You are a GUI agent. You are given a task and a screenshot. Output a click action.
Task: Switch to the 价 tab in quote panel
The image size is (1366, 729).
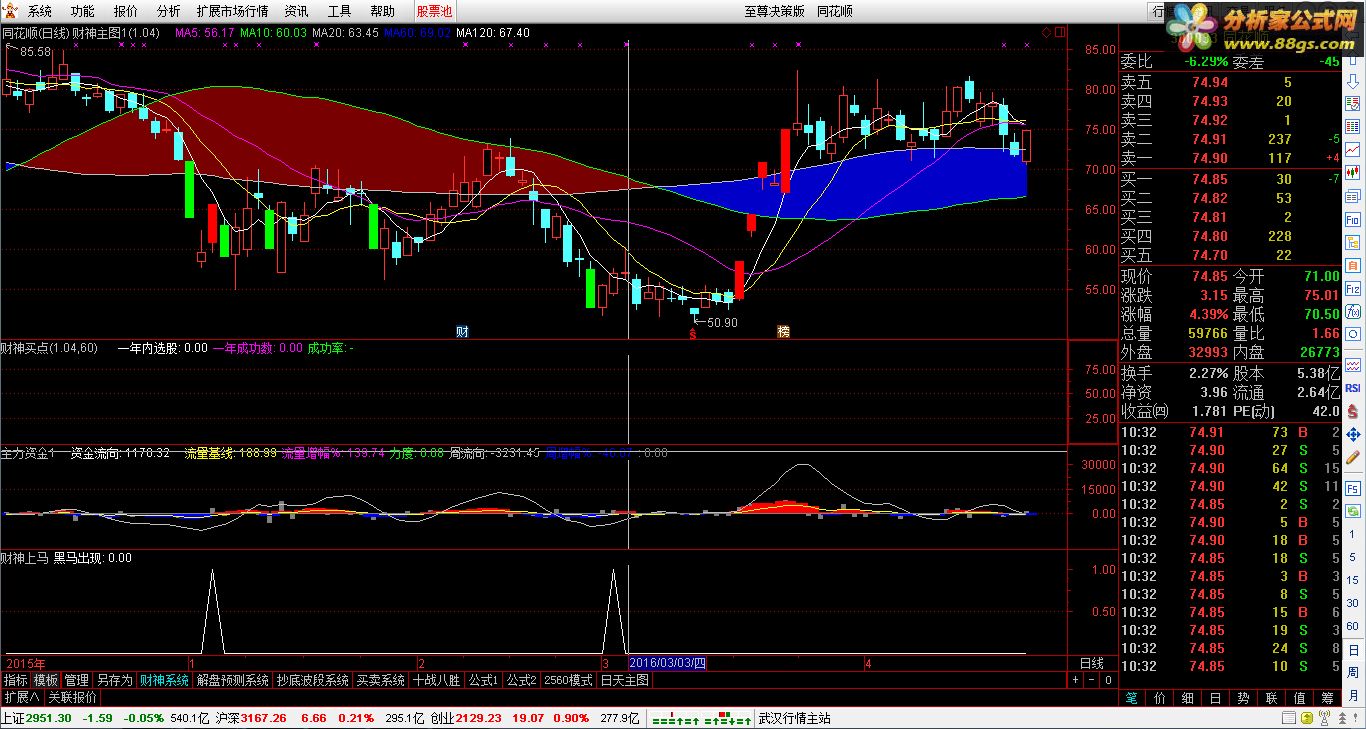[x=1160, y=698]
